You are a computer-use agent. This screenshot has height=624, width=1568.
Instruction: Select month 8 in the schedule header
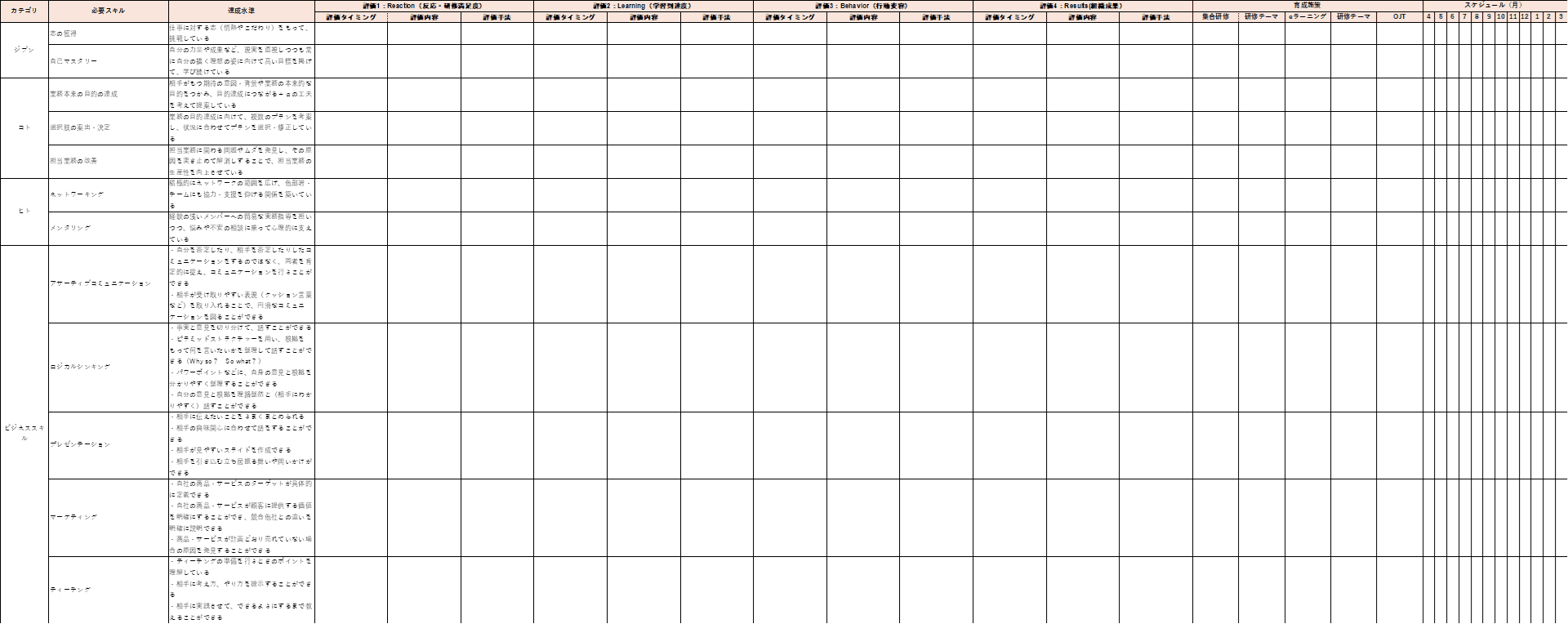point(1477,17)
